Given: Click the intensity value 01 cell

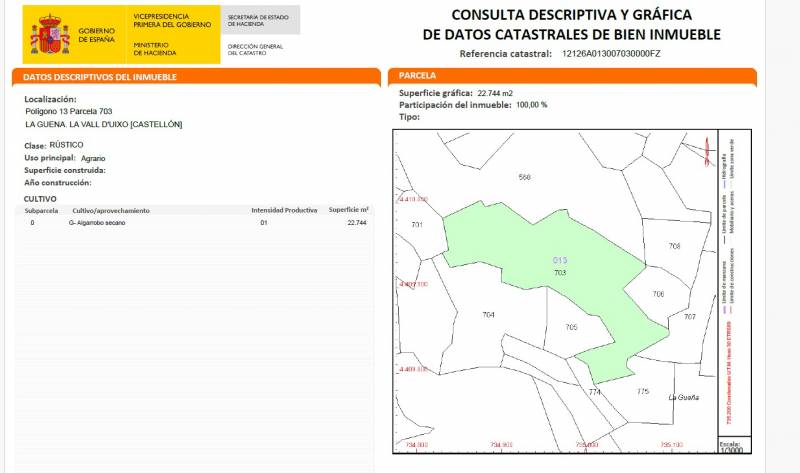Looking at the screenshot, I should click(264, 223).
